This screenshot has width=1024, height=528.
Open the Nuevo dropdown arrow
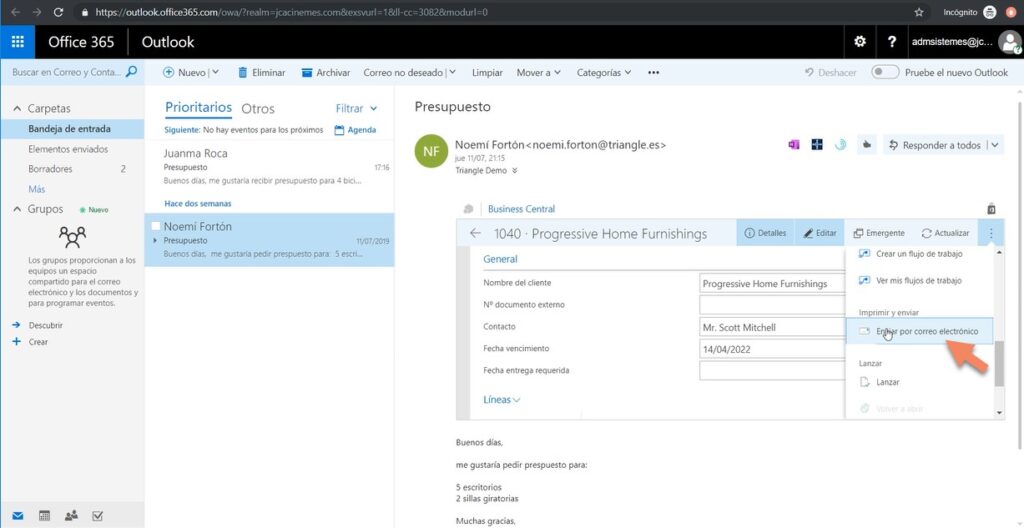[x=215, y=72]
